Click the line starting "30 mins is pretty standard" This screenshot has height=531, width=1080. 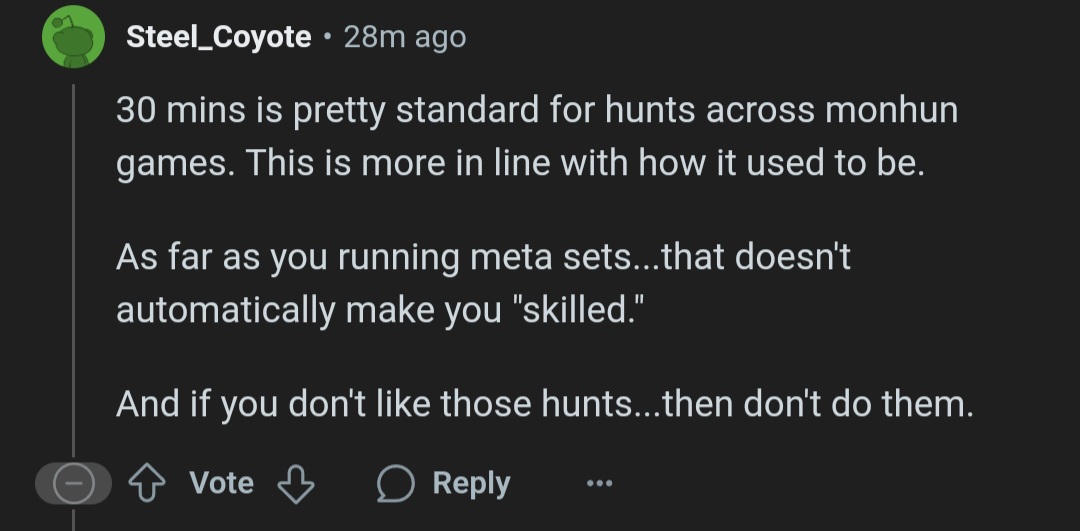coord(536,110)
